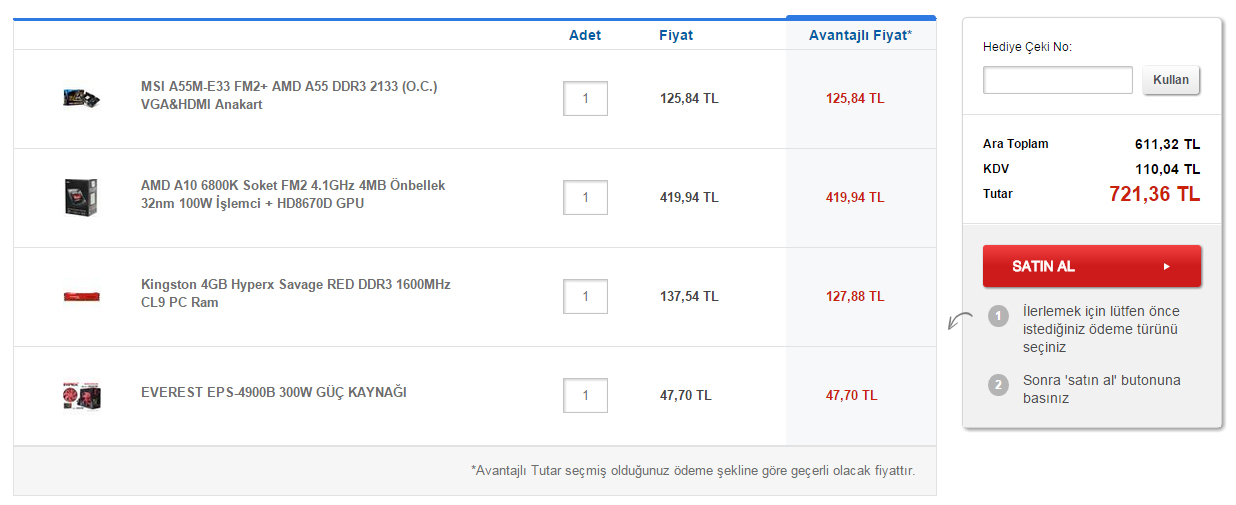Screen dimensions: 1236x505
Task: Click the AMD A10 6800K processor thumbnail
Action: point(81,197)
